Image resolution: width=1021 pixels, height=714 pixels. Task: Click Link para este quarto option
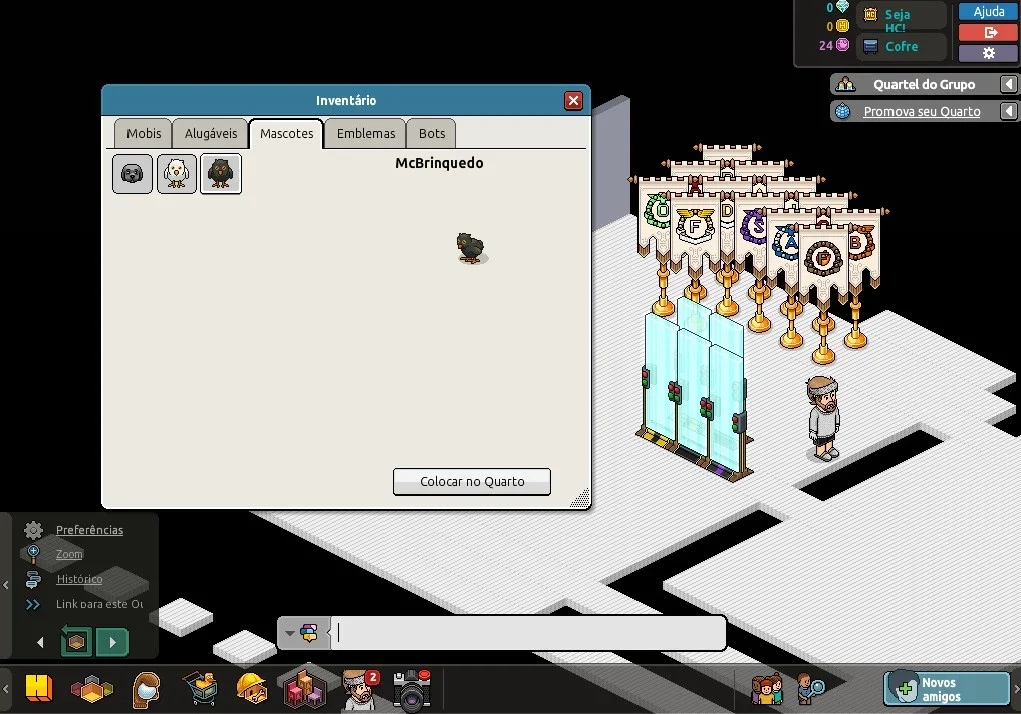click(x=100, y=604)
